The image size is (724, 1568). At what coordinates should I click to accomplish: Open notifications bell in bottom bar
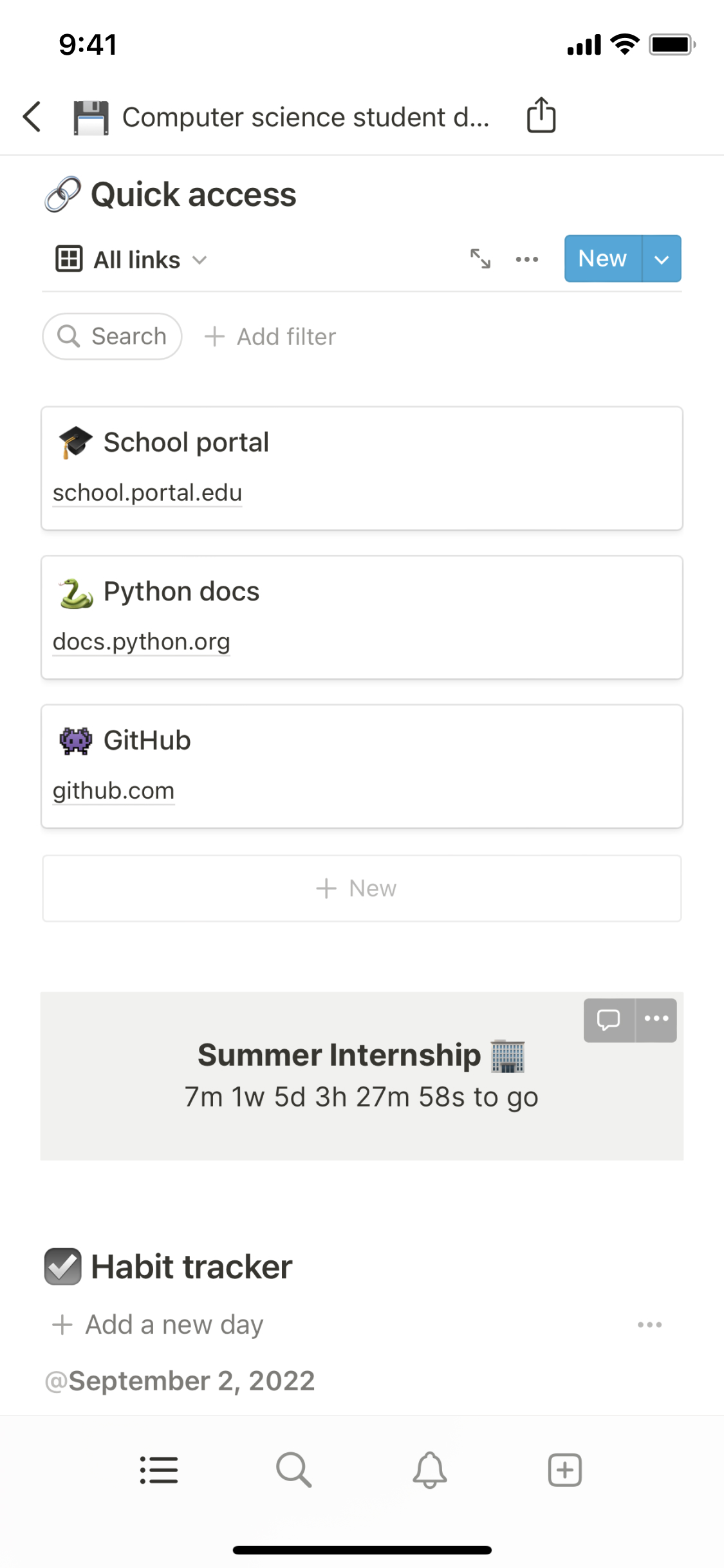[x=430, y=1470]
